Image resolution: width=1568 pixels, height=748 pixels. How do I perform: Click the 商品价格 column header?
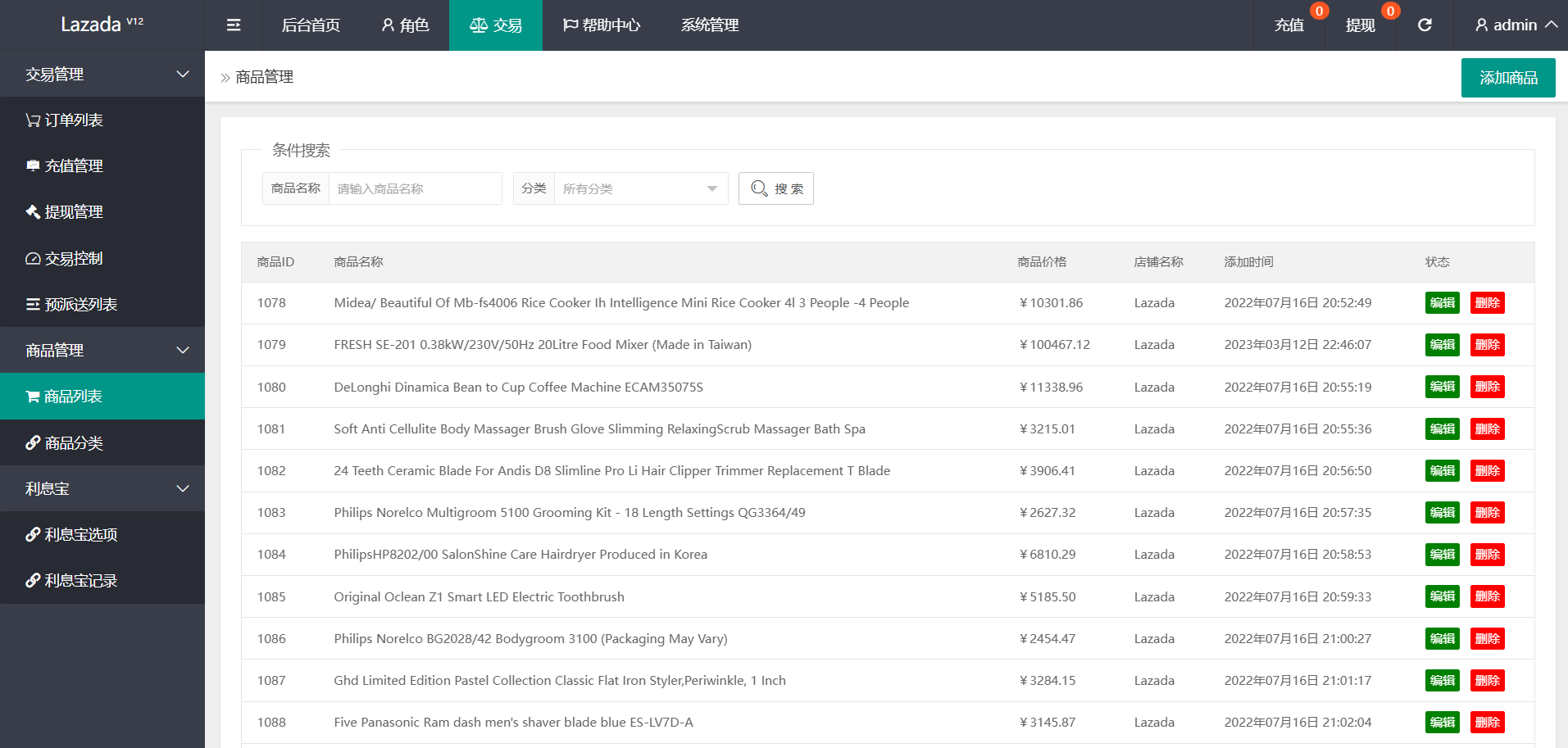pos(1042,262)
